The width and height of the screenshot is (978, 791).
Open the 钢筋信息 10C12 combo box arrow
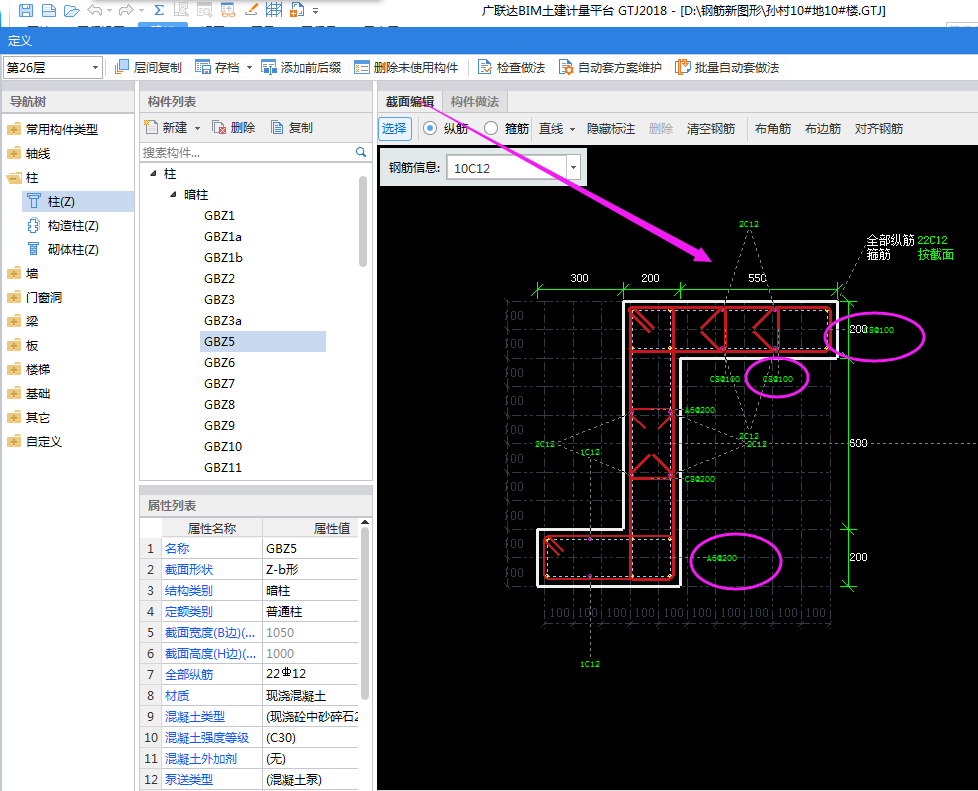click(x=573, y=167)
